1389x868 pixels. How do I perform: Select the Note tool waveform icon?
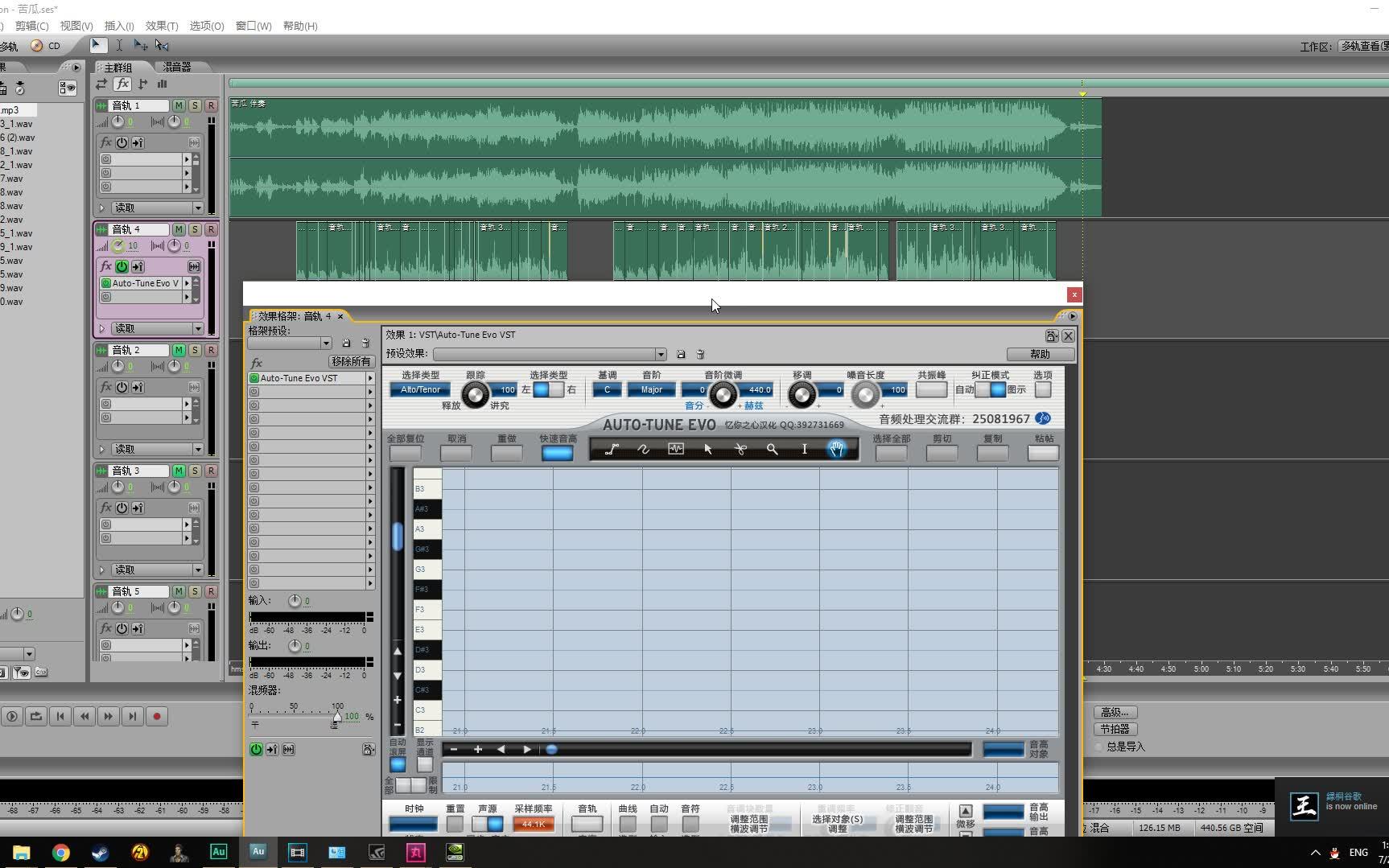tap(676, 449)
